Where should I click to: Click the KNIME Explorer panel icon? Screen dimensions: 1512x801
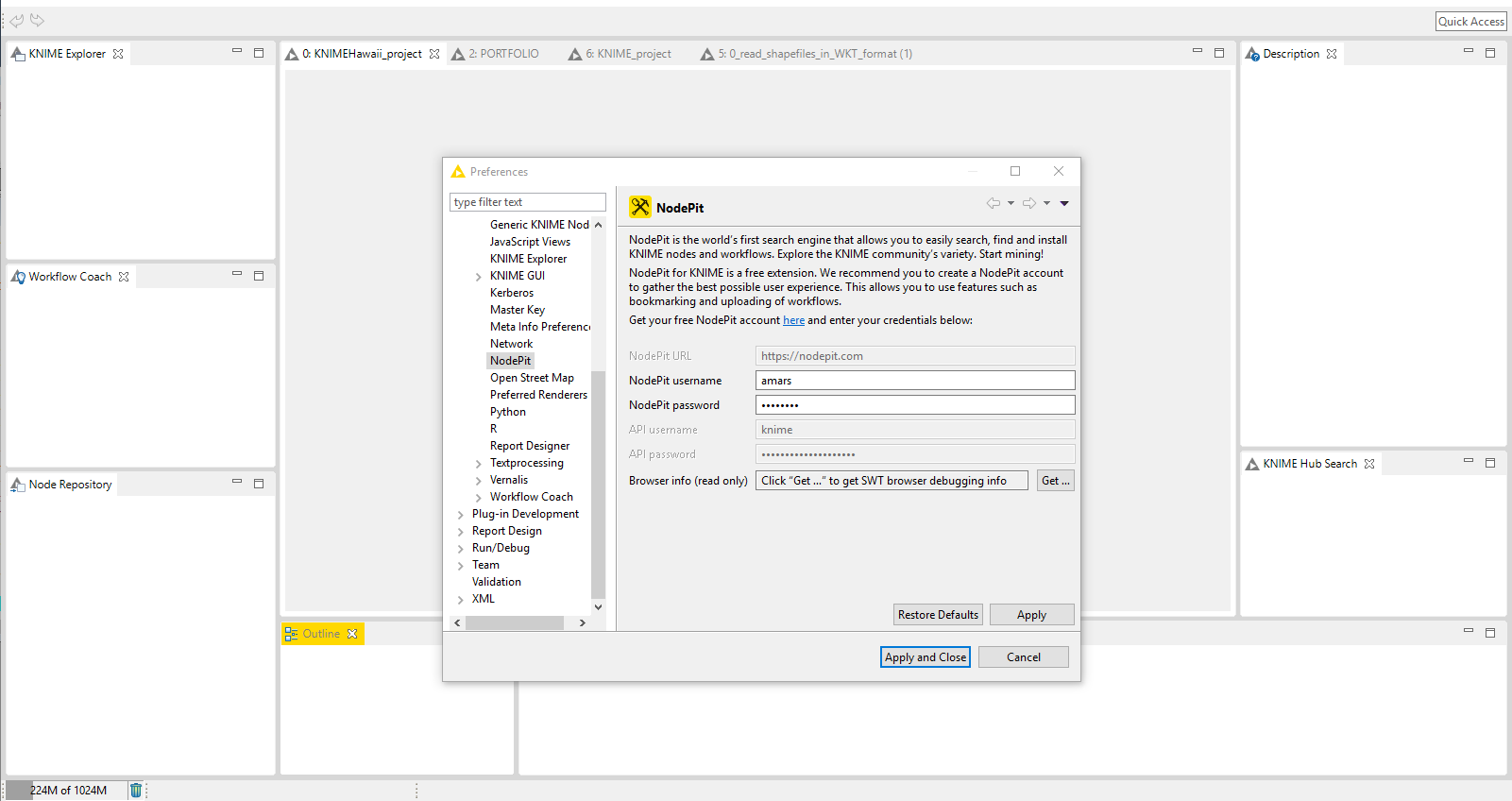click(18, 54)
